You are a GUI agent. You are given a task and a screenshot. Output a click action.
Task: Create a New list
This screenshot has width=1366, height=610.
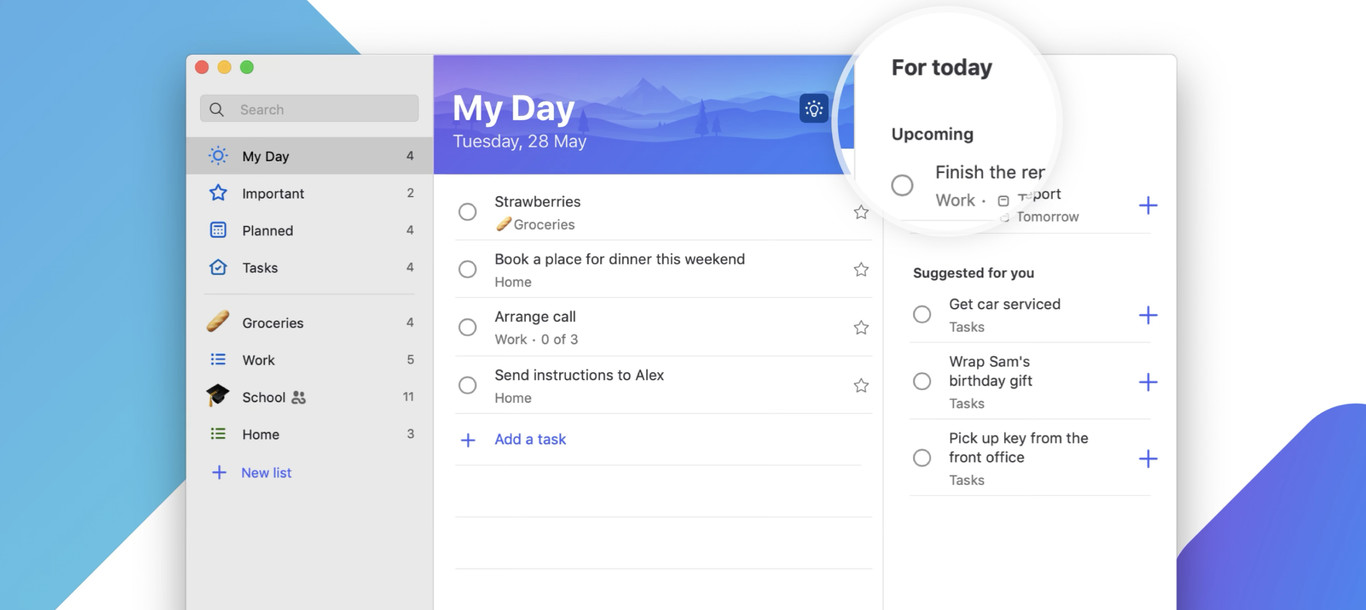[265, 472]
